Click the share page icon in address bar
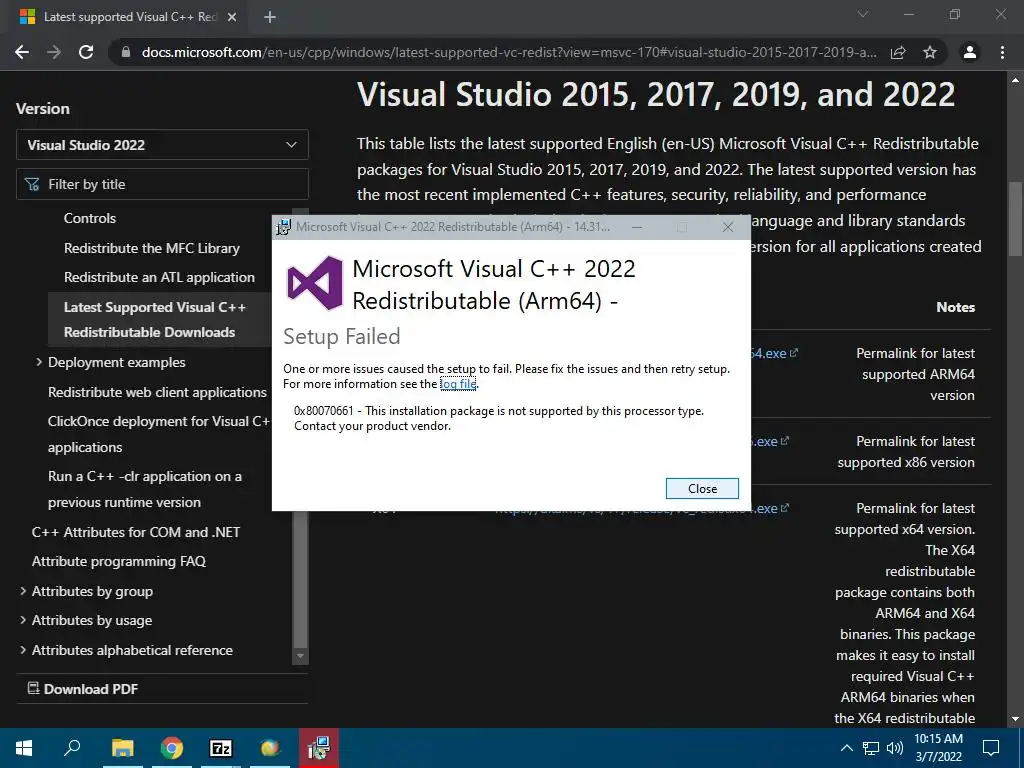 tap(898, 52)
